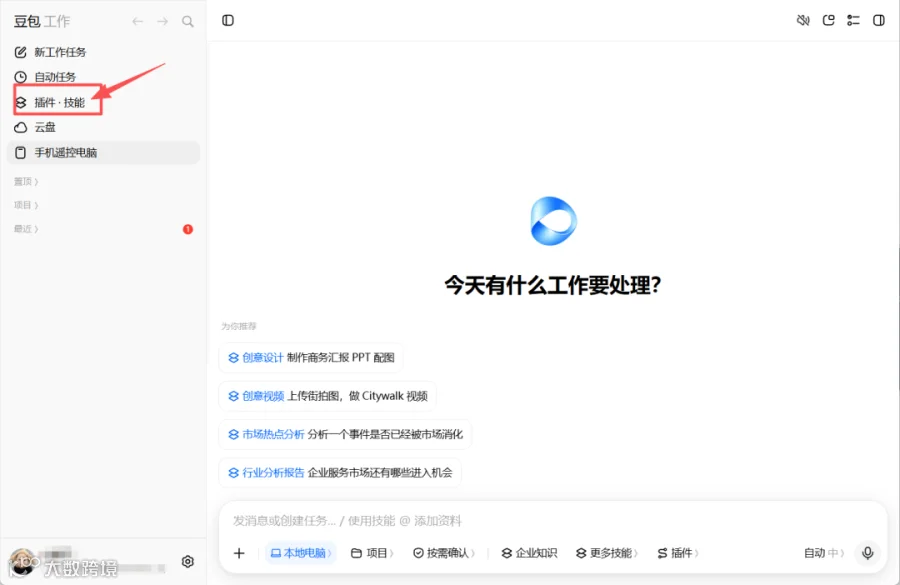Expand the 项目 section in the sidebar
900x585 pixels.
click(26, 205)
